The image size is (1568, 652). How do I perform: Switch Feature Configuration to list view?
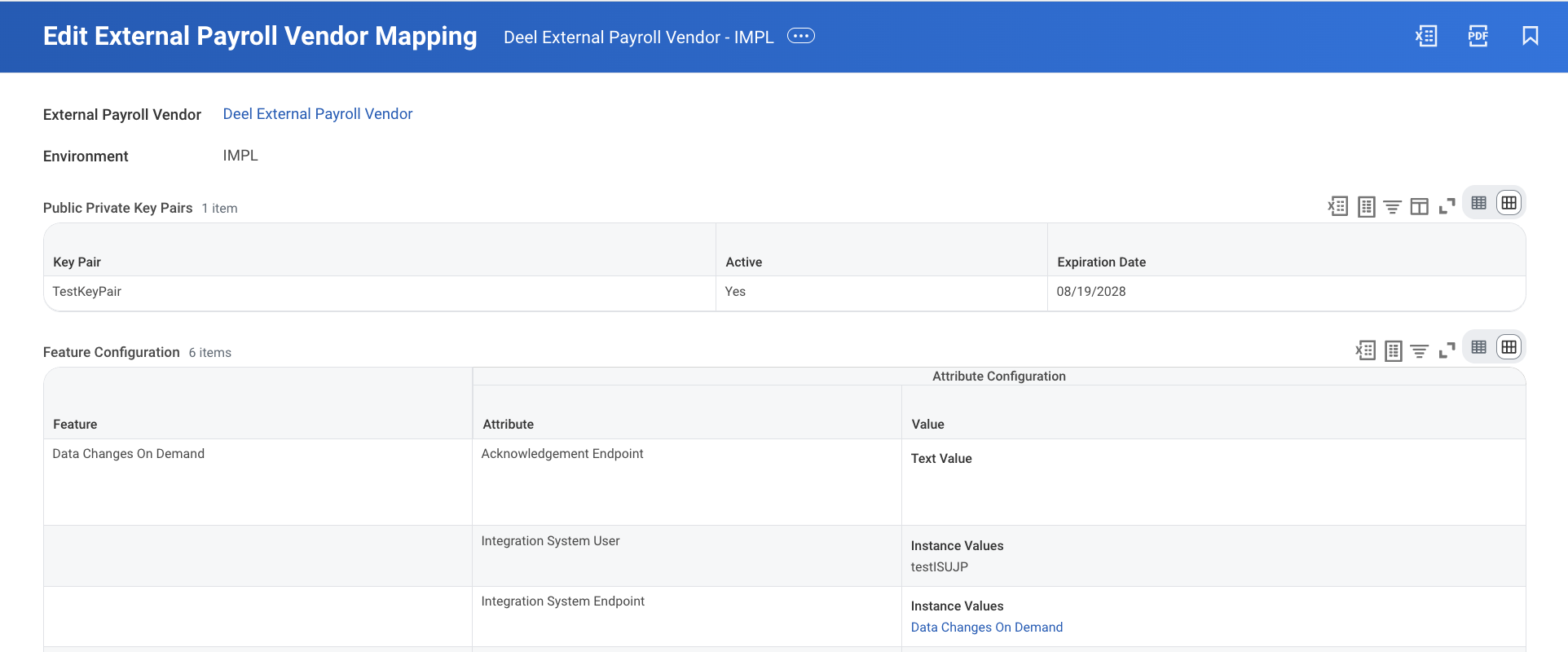[x=1479, y=347]
